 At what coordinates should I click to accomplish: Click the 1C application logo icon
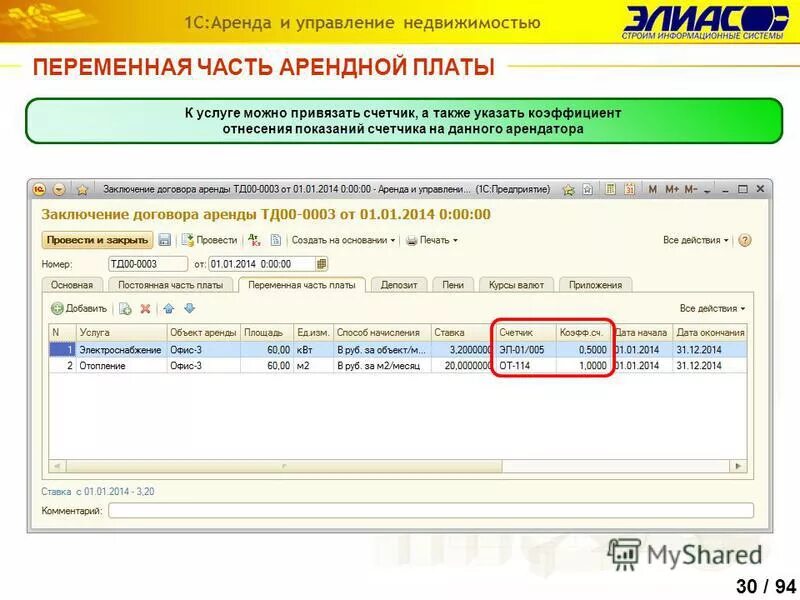(x=39, y=190)
